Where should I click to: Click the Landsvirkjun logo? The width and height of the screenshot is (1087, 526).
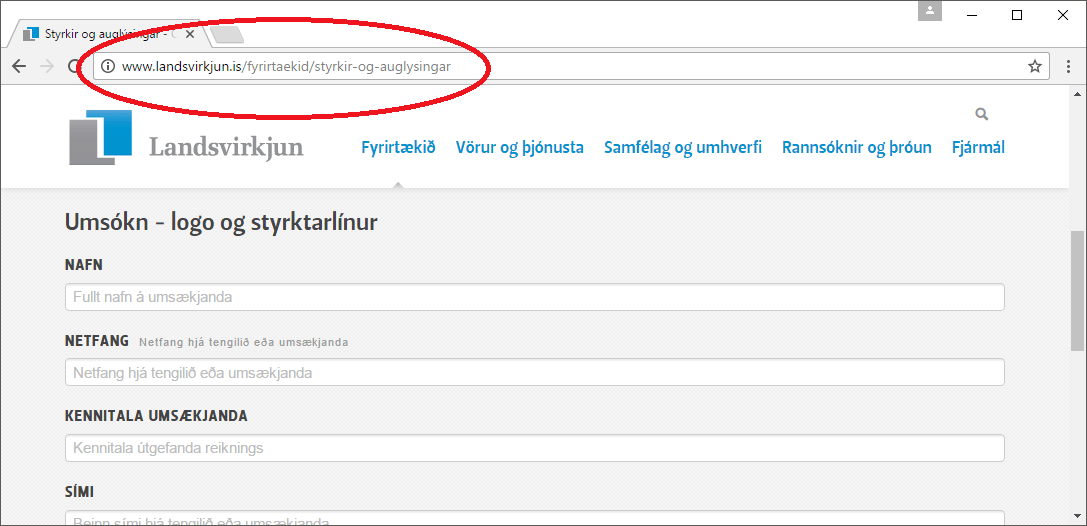186,138
